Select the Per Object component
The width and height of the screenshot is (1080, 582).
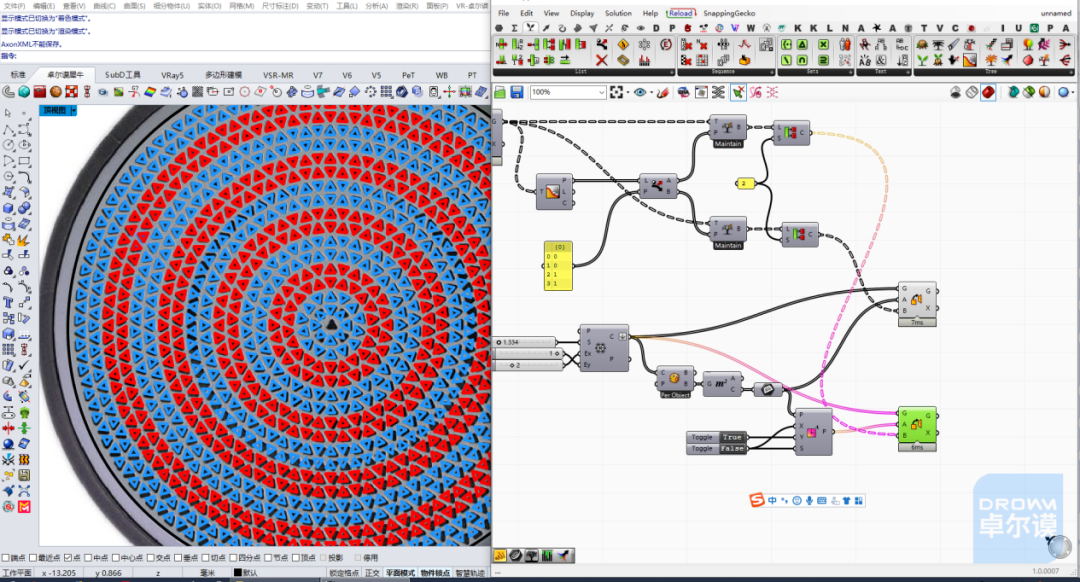pos(675,382)
